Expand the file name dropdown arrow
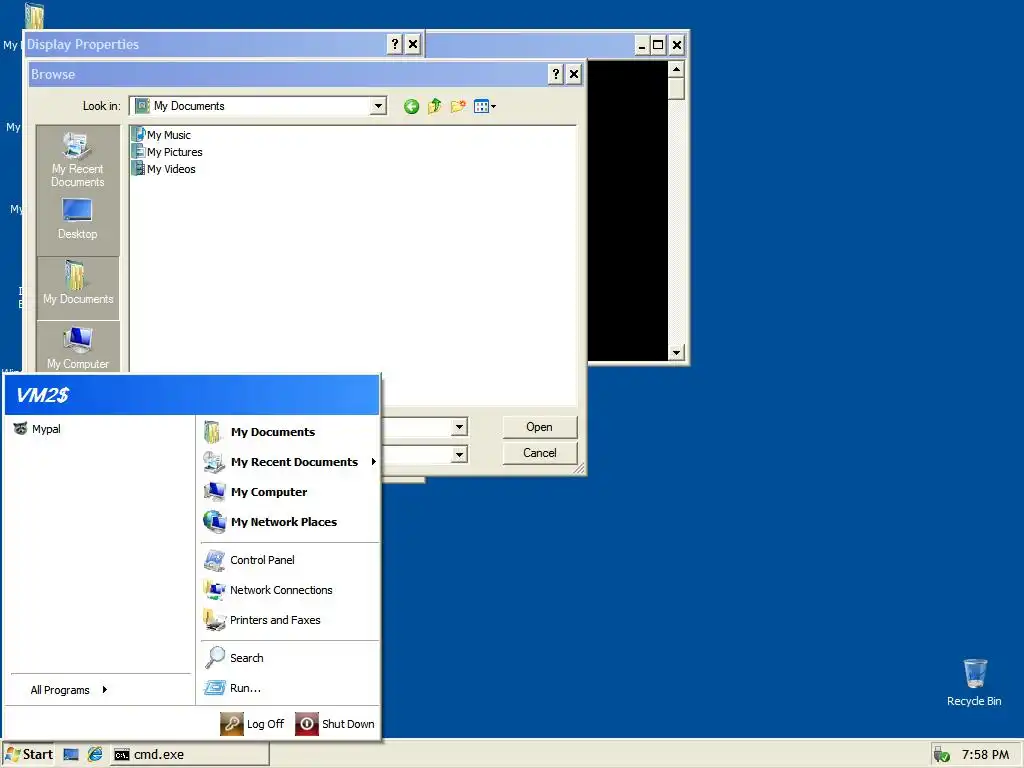The width and height of the screenshot is (1024, 768). click(x=459, y=427)
